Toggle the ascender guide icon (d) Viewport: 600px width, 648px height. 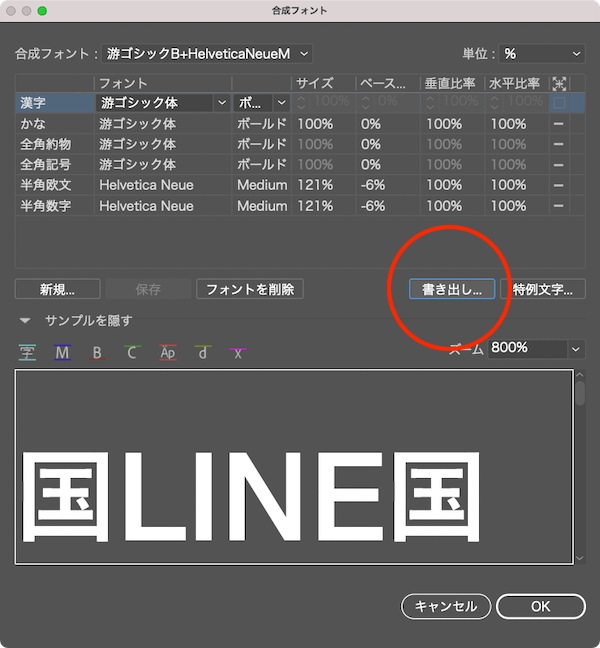[x=203, y=353]
